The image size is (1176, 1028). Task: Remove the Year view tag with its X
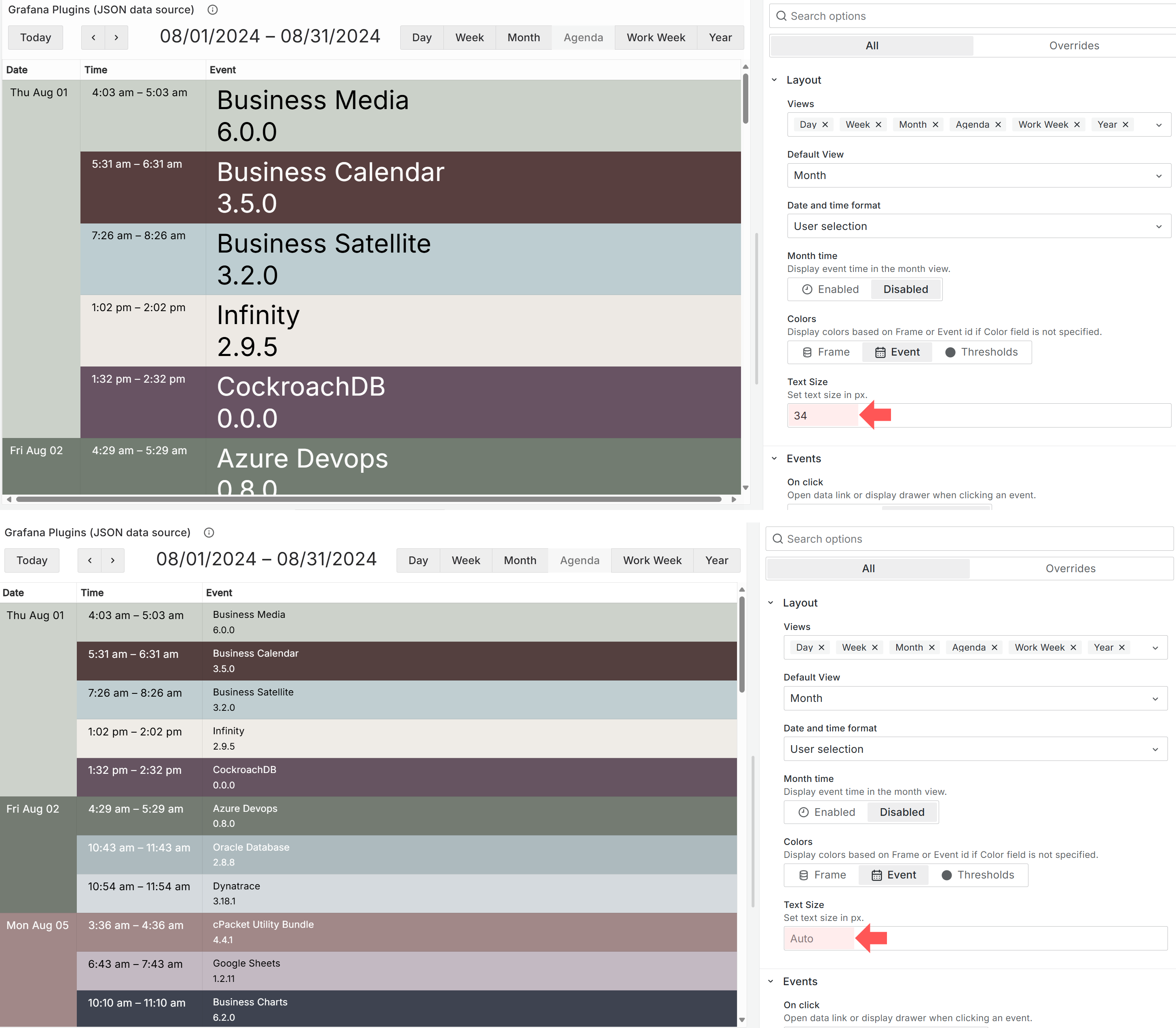(1126, 124)
